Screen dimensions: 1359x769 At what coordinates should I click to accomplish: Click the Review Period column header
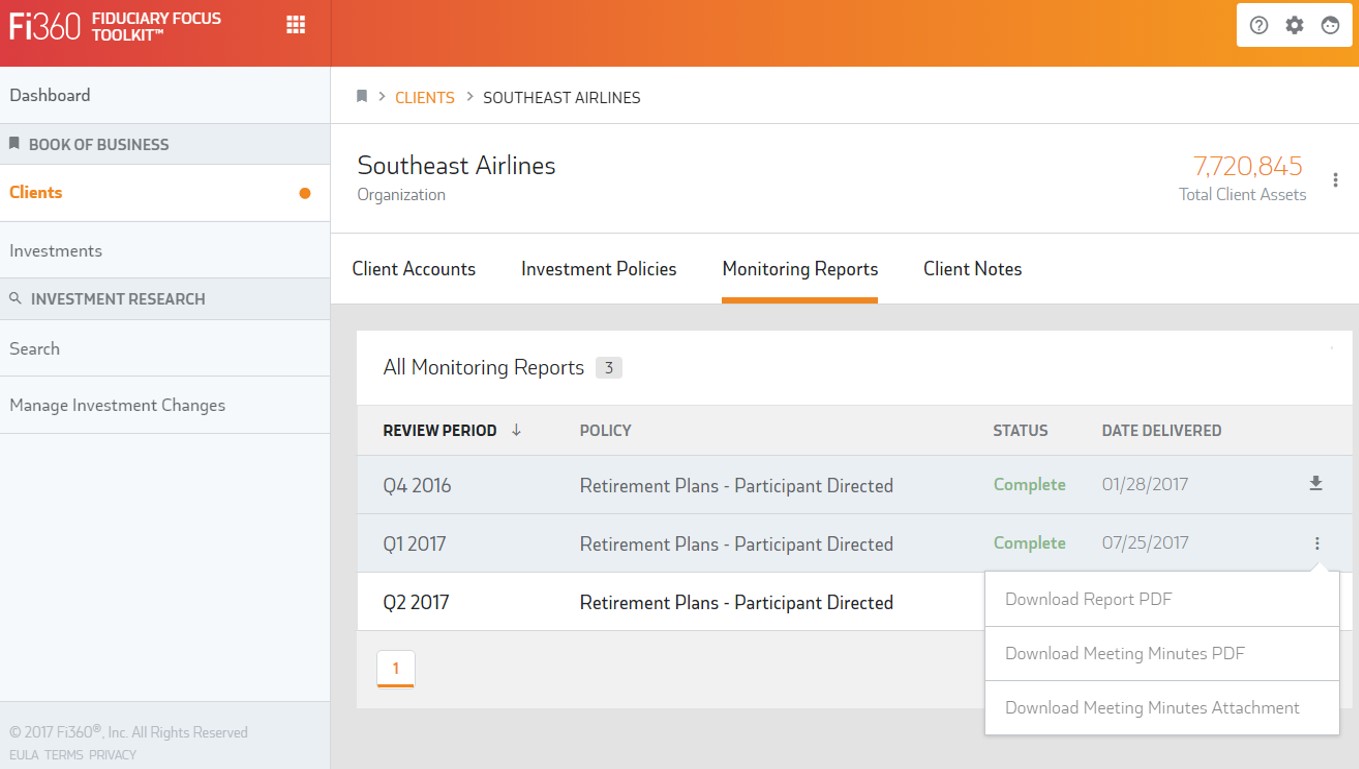tap(440, 430)
